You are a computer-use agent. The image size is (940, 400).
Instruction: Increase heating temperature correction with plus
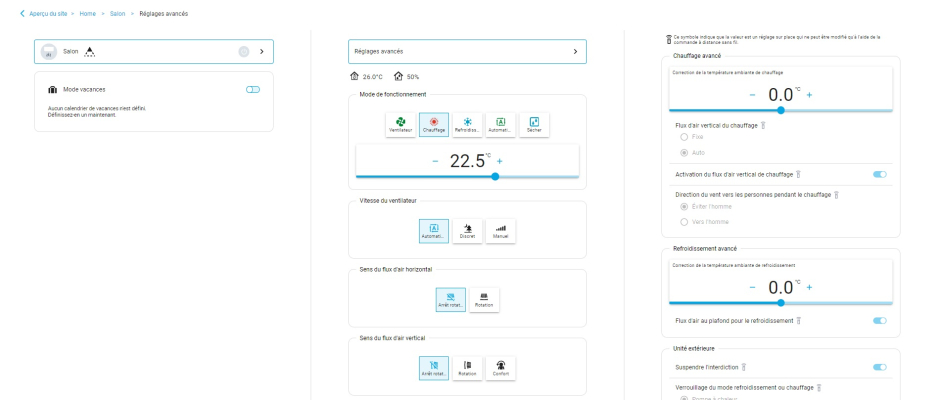coord(809,95)
